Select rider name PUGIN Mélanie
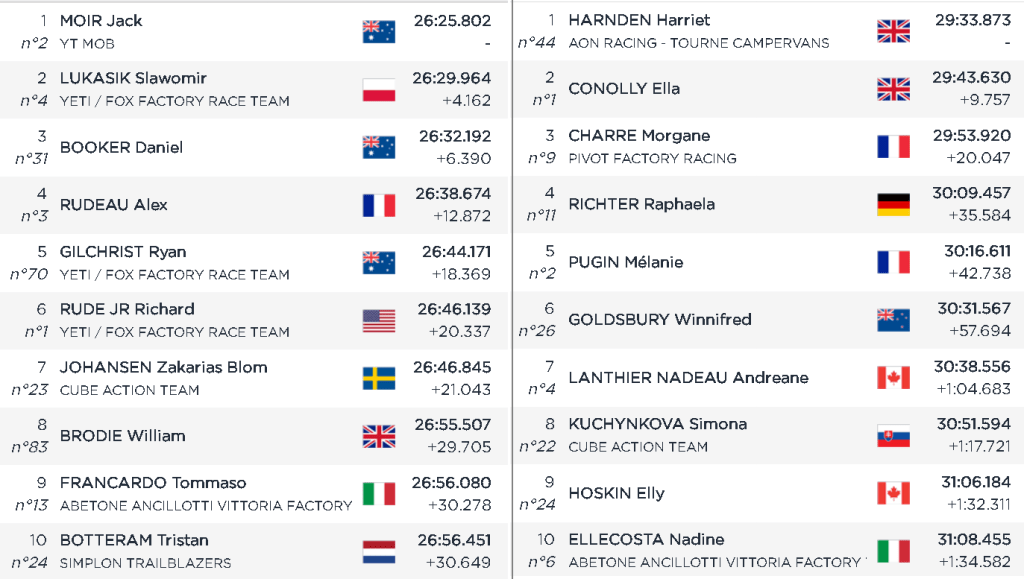The image size is (1024, 579). (626, 262)
